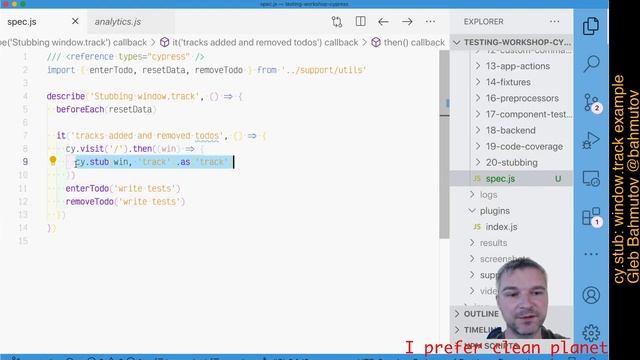
Task: Expand the 20-stubbing folder
Action: [x=512, y=162]
